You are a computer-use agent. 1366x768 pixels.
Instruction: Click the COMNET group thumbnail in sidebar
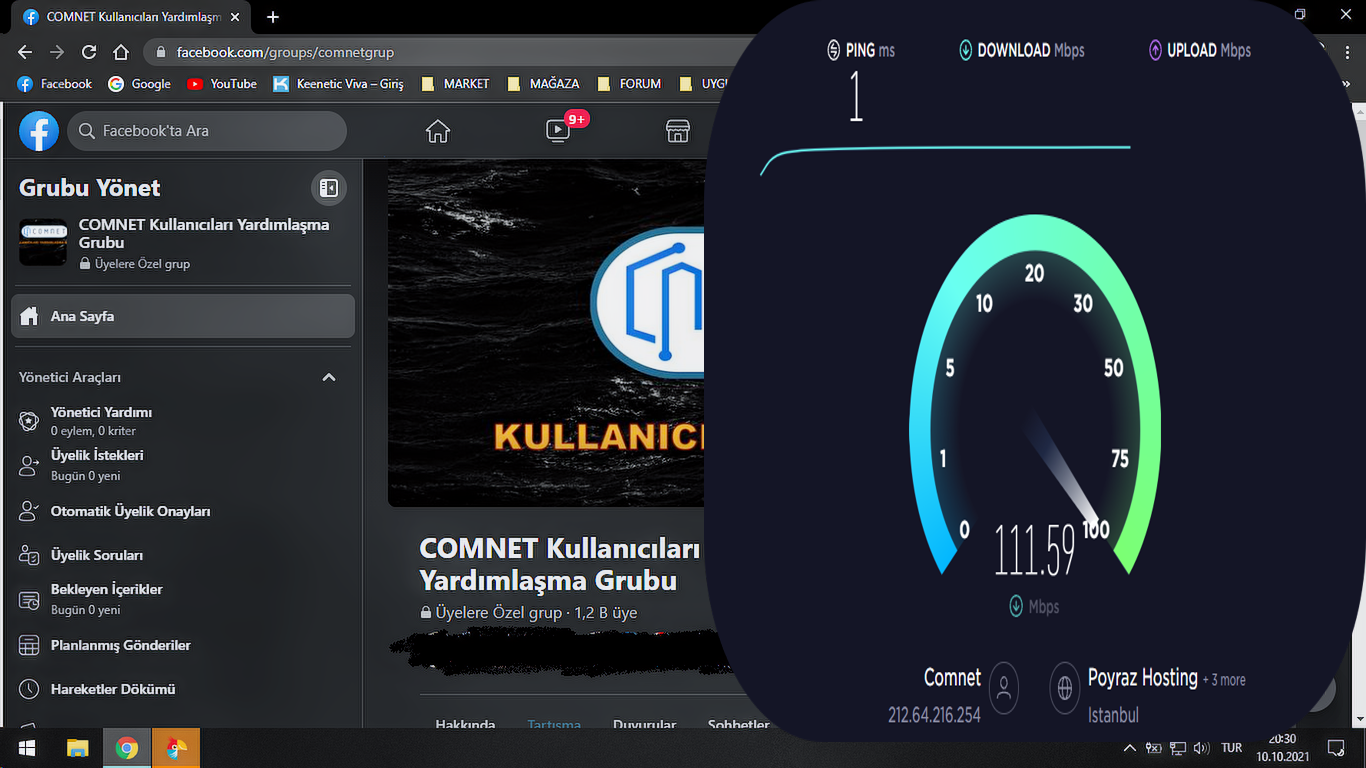[x=43, y=243]
